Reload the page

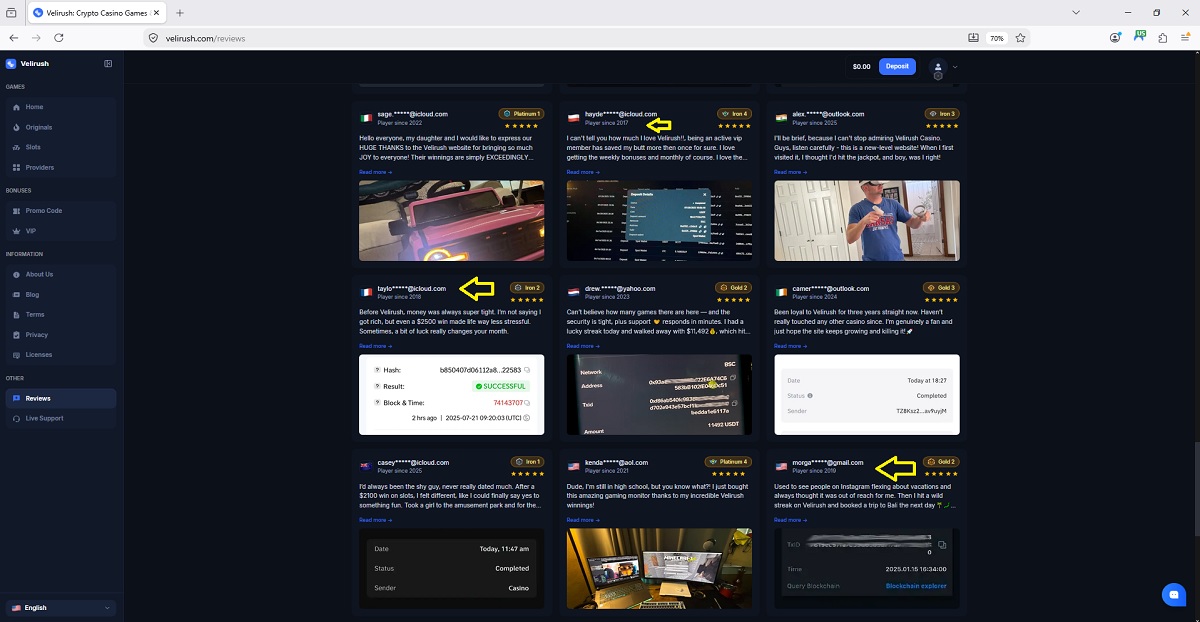click(59, 38)
